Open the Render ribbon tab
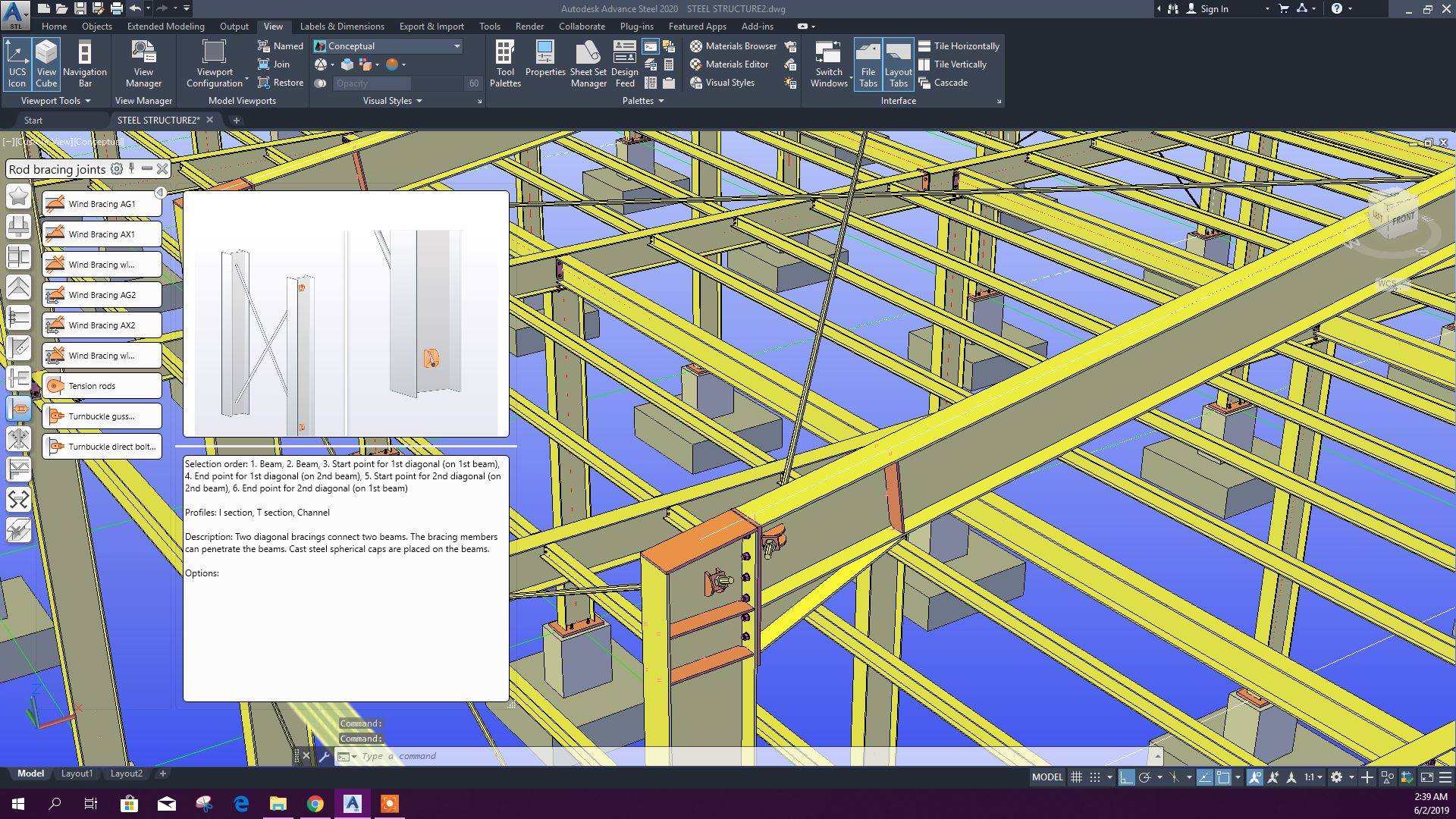The width and height of the screenshot is (1456, 819). coord(529,27)
